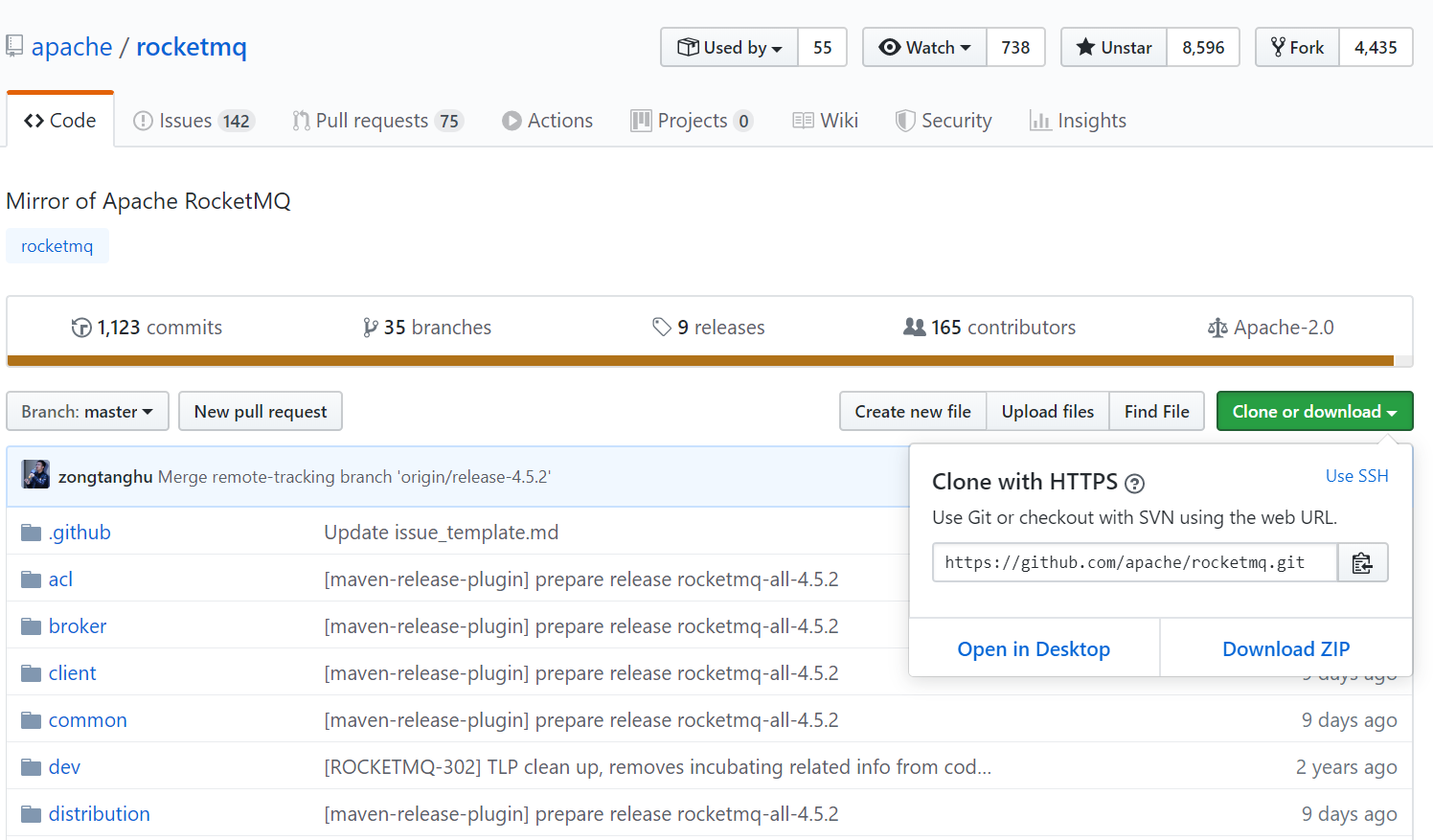Click the repository book icon beside apache
The width and height of the screenshot is (1433, 840).
[14, 46]
